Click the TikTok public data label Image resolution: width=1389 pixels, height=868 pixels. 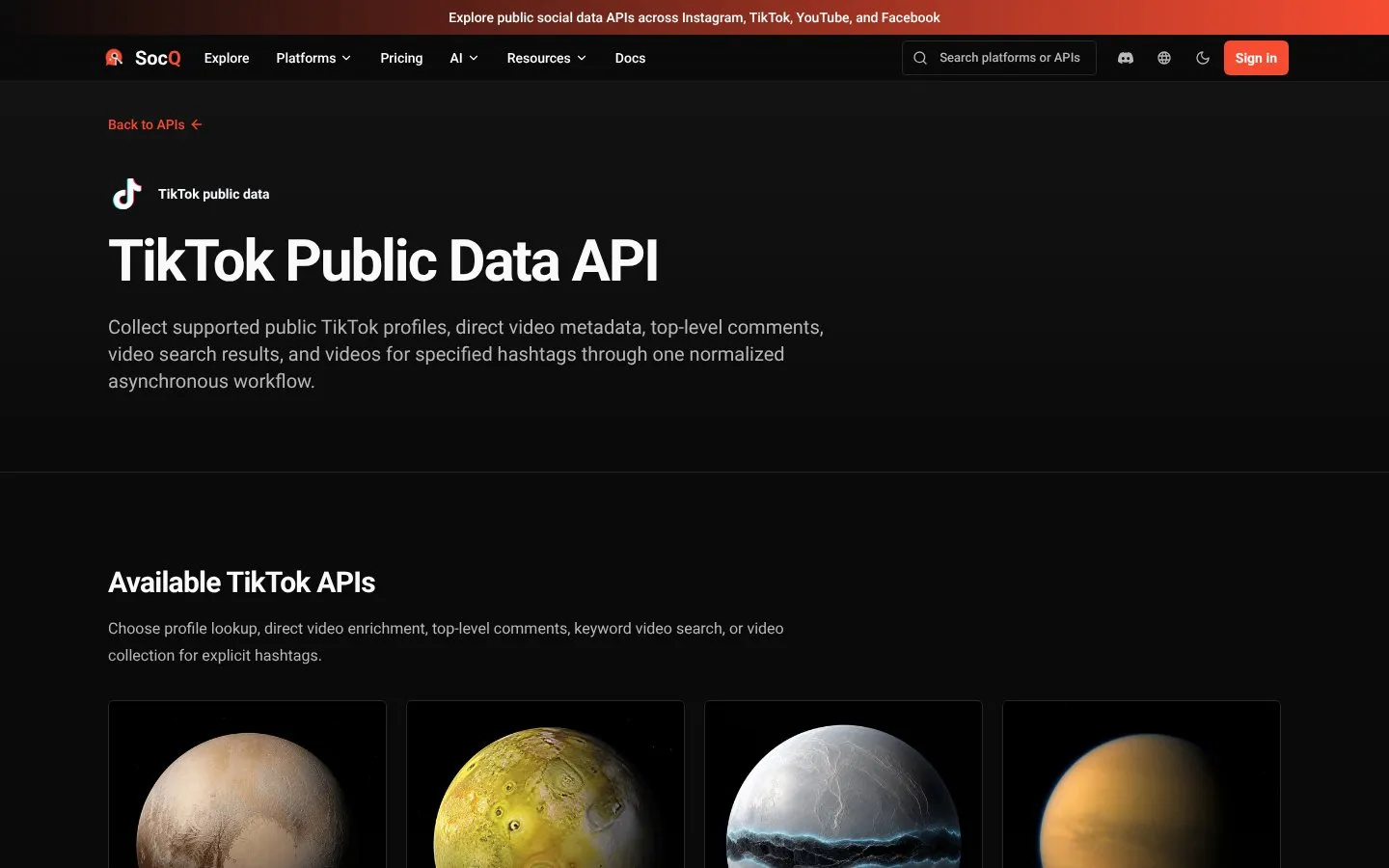tap(214, 194)
